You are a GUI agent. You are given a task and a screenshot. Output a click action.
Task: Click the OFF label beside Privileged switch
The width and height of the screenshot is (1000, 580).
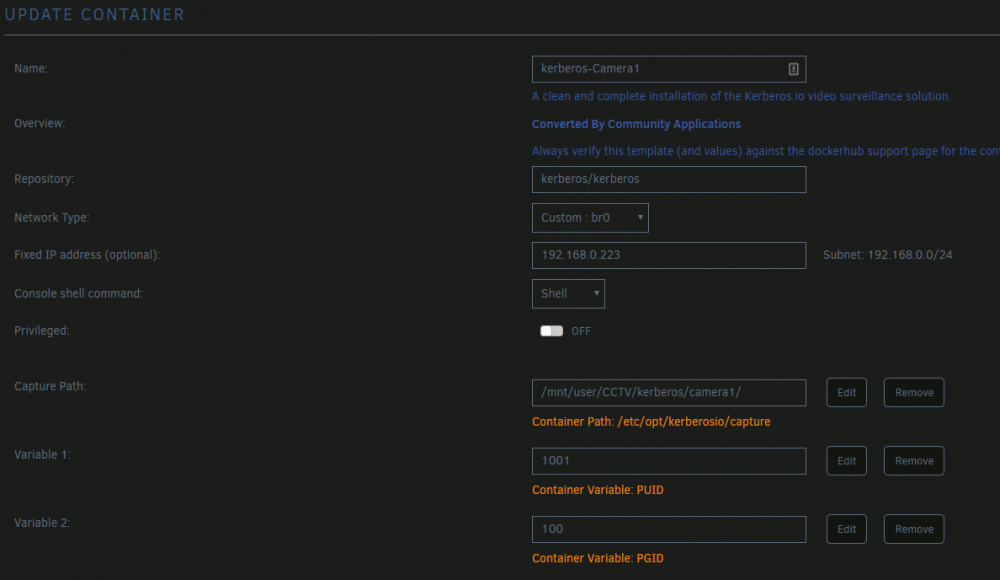coord(580,331)
